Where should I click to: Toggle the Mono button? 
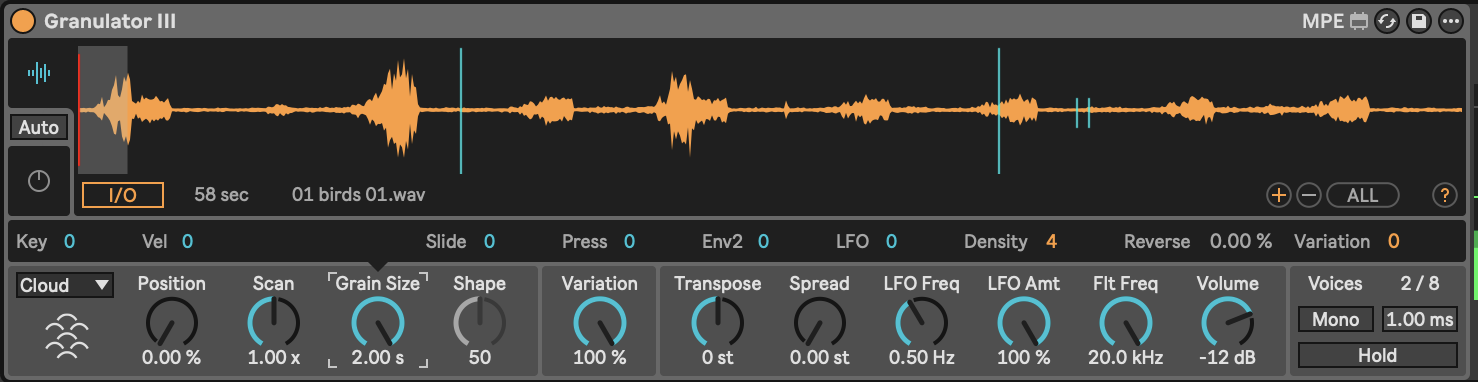tap(1336, 319)
